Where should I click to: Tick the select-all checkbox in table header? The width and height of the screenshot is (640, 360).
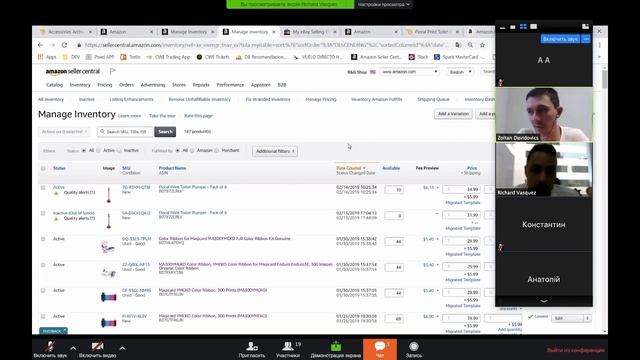point(43,168)
